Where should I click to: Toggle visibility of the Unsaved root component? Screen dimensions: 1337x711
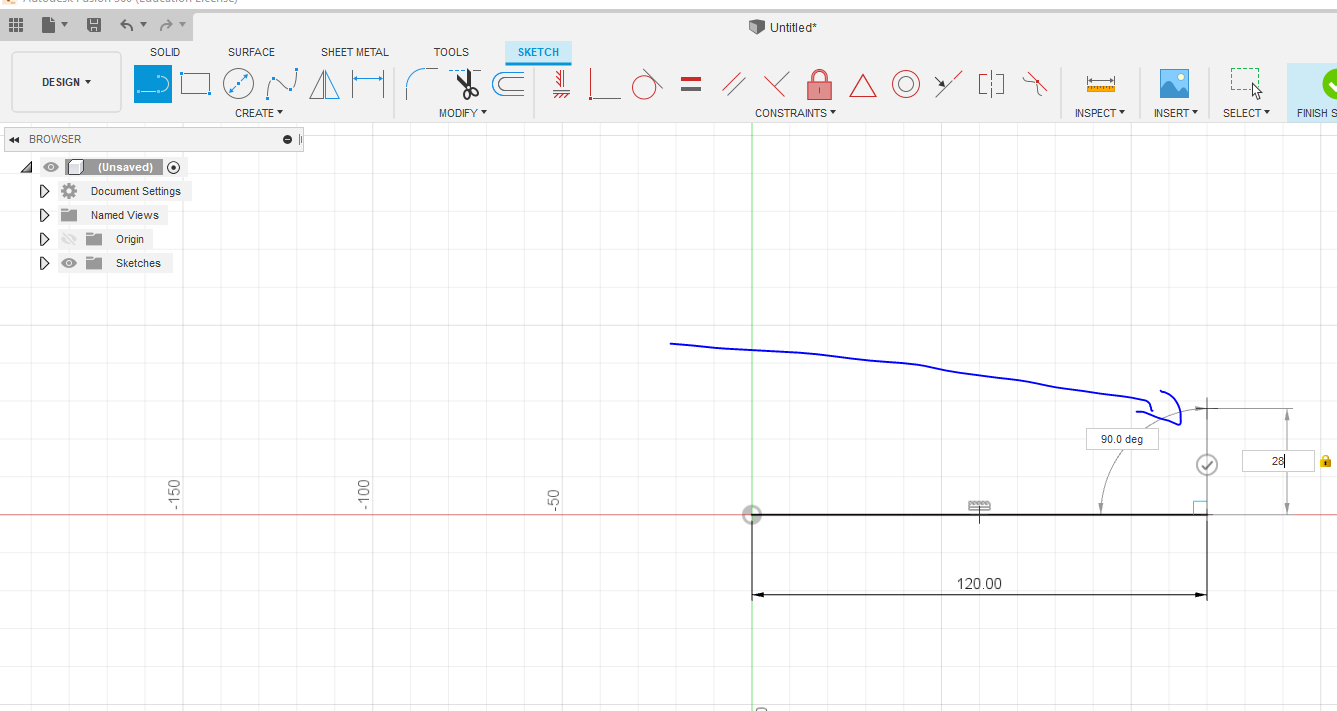coord(51,167)
